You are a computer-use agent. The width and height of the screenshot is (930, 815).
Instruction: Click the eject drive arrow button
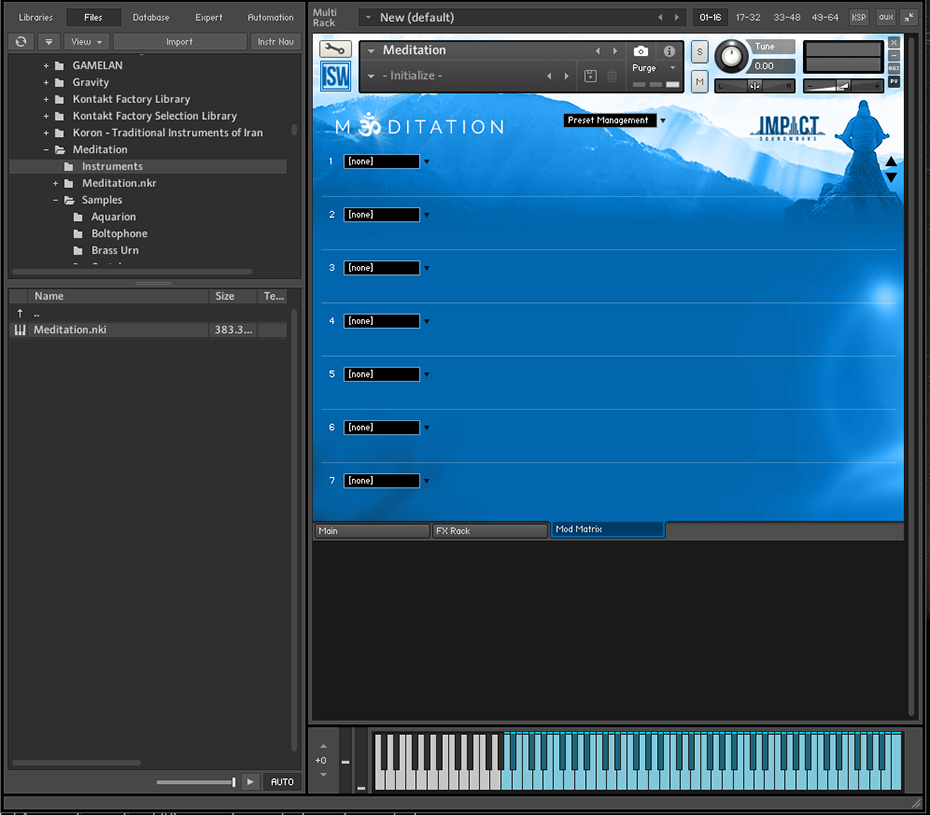pos(49,42)
